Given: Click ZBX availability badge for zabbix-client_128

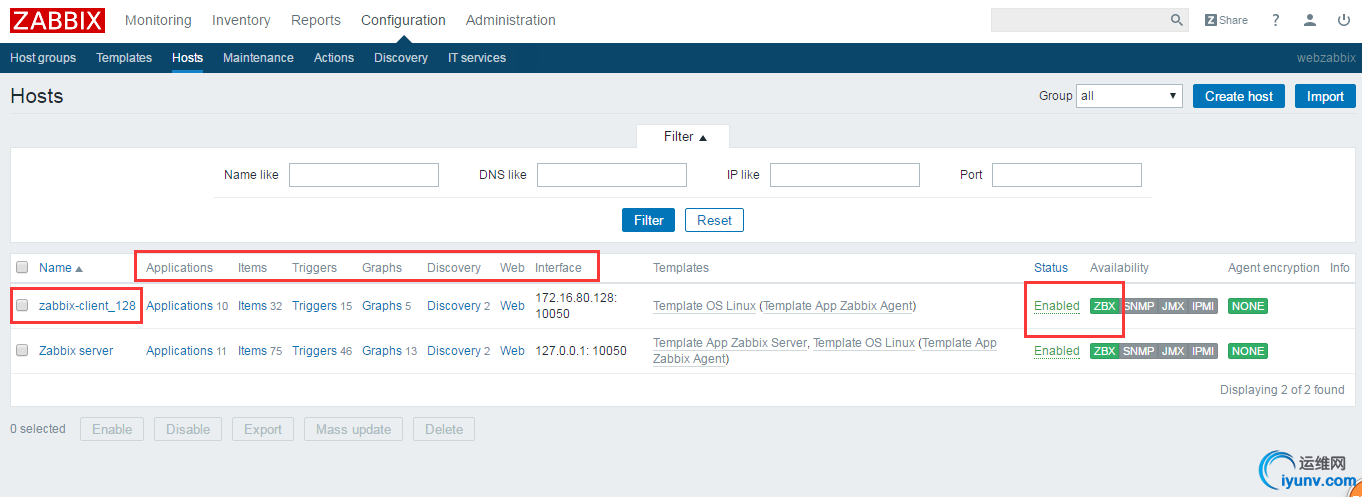Looking at the screenshot, I should pos(1104,306).
